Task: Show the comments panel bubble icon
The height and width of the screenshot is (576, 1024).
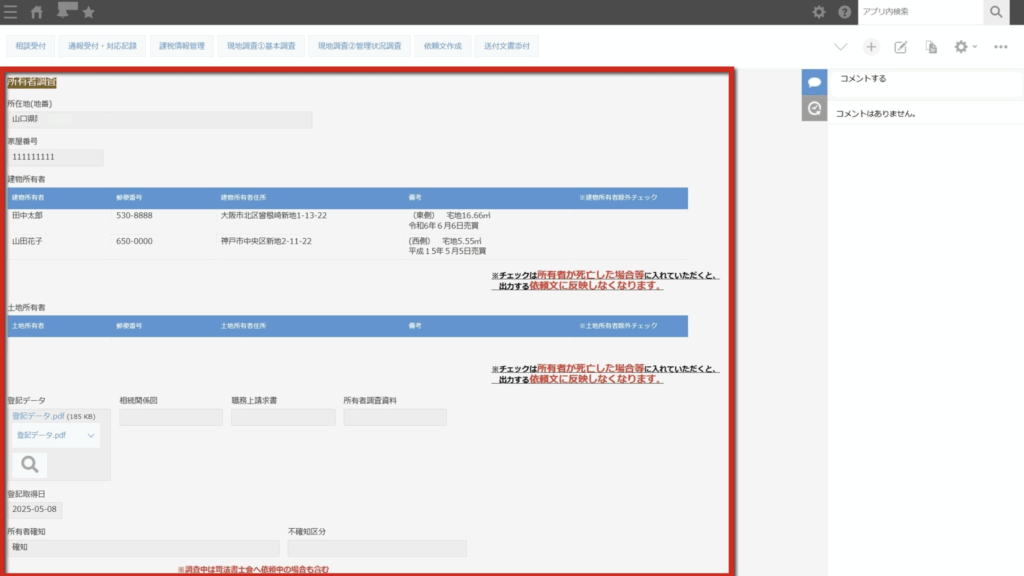Action: tap(814, 82)
